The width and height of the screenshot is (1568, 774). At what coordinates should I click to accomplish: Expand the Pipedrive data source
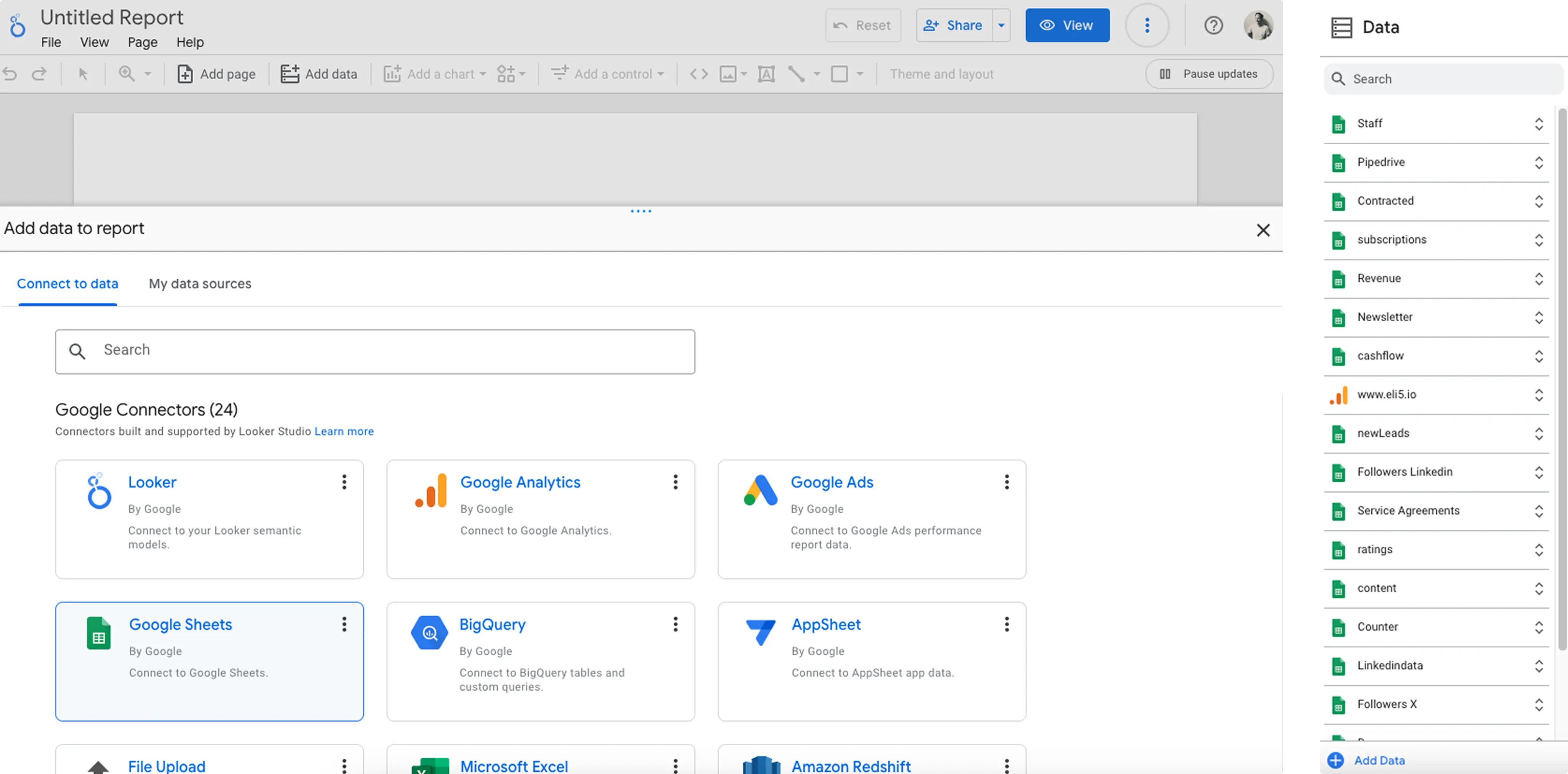click(1539, 162)
